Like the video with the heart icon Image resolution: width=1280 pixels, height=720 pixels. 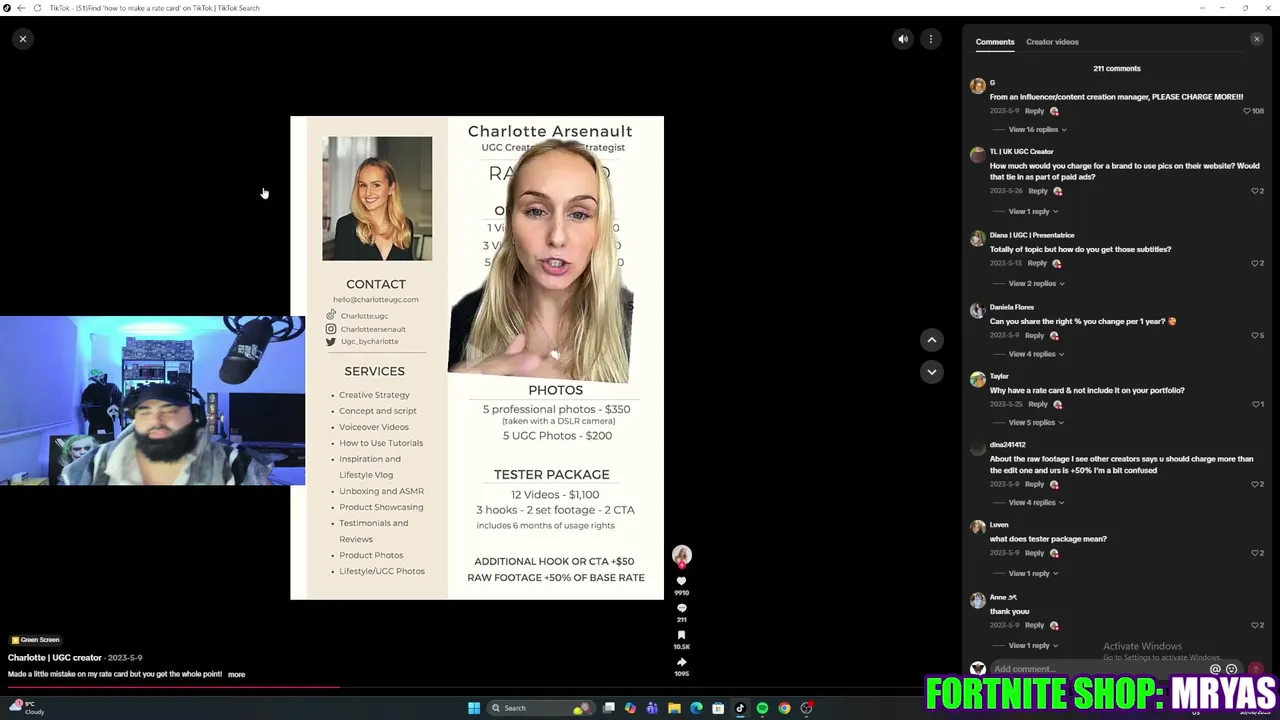[x=681, y=581]
